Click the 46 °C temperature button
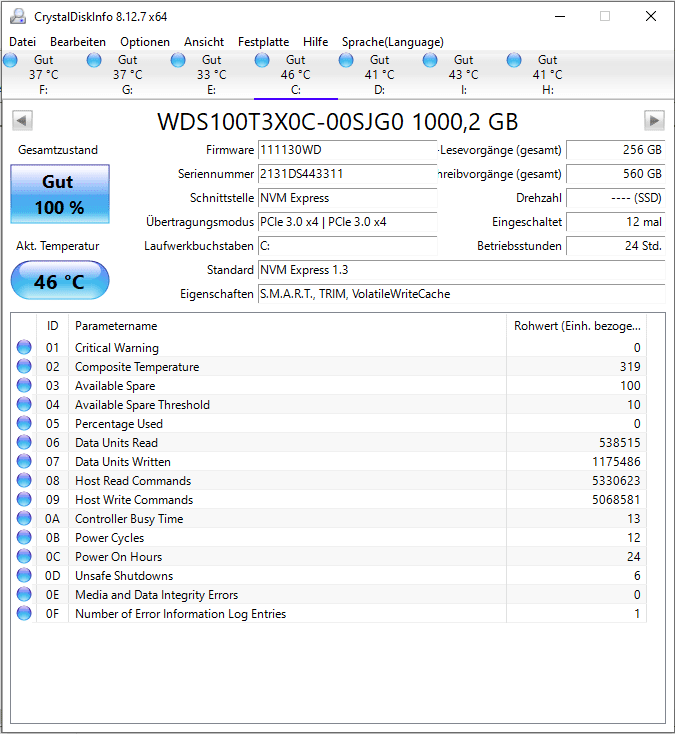Viewport: 675px width, 734px height. (60, 280)
